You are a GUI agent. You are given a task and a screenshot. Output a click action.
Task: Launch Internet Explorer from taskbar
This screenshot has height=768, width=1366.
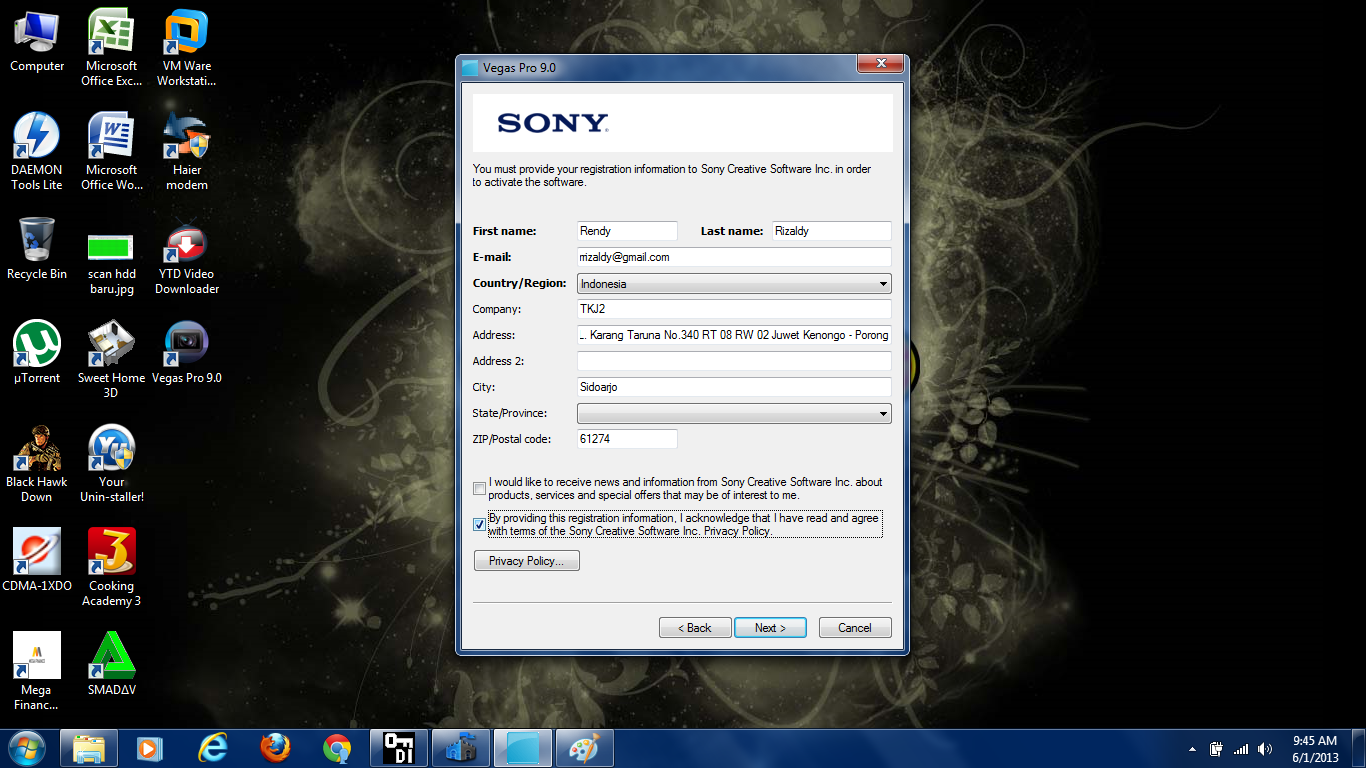(213, 748)
